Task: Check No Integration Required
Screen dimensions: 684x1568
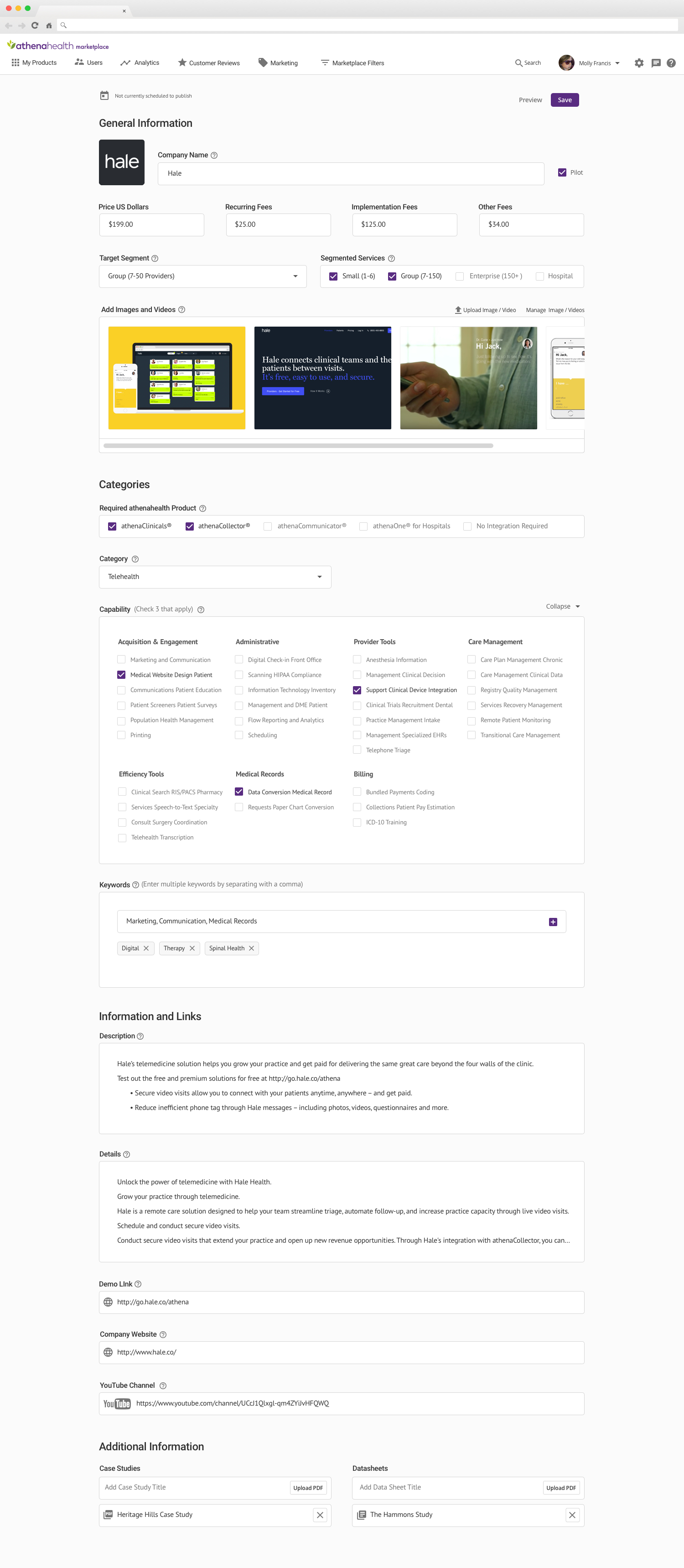Action: tap(467, 526)
